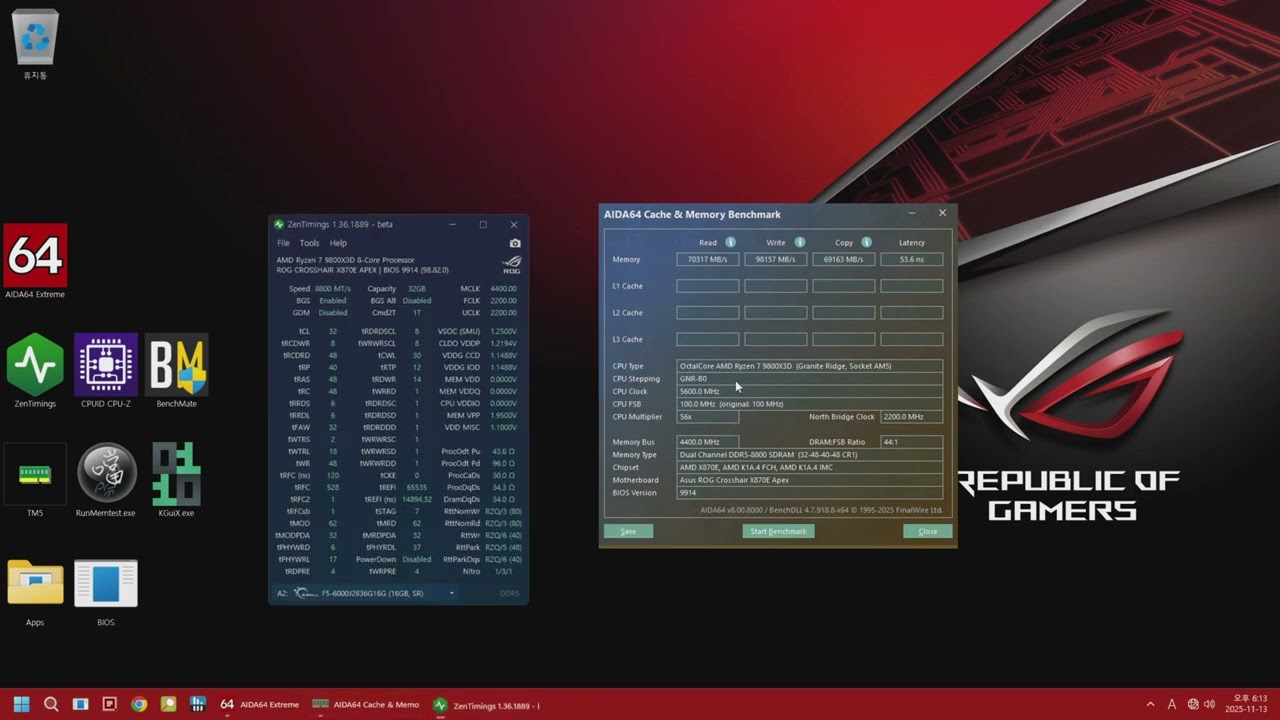
Task: Open the BIOS desktop shortcut
Action: (x=106, y=592)
